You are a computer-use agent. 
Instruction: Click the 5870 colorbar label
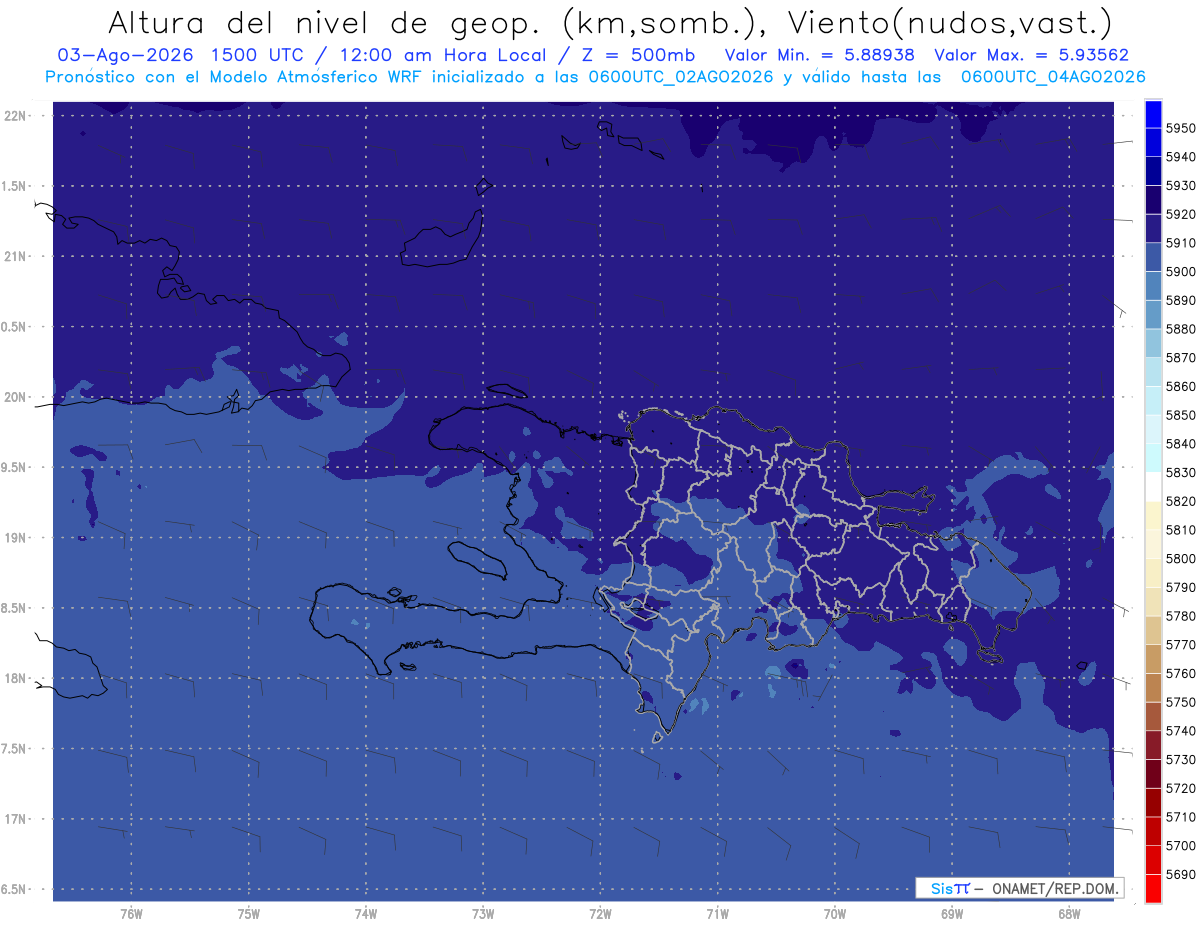coord(1181,358)
